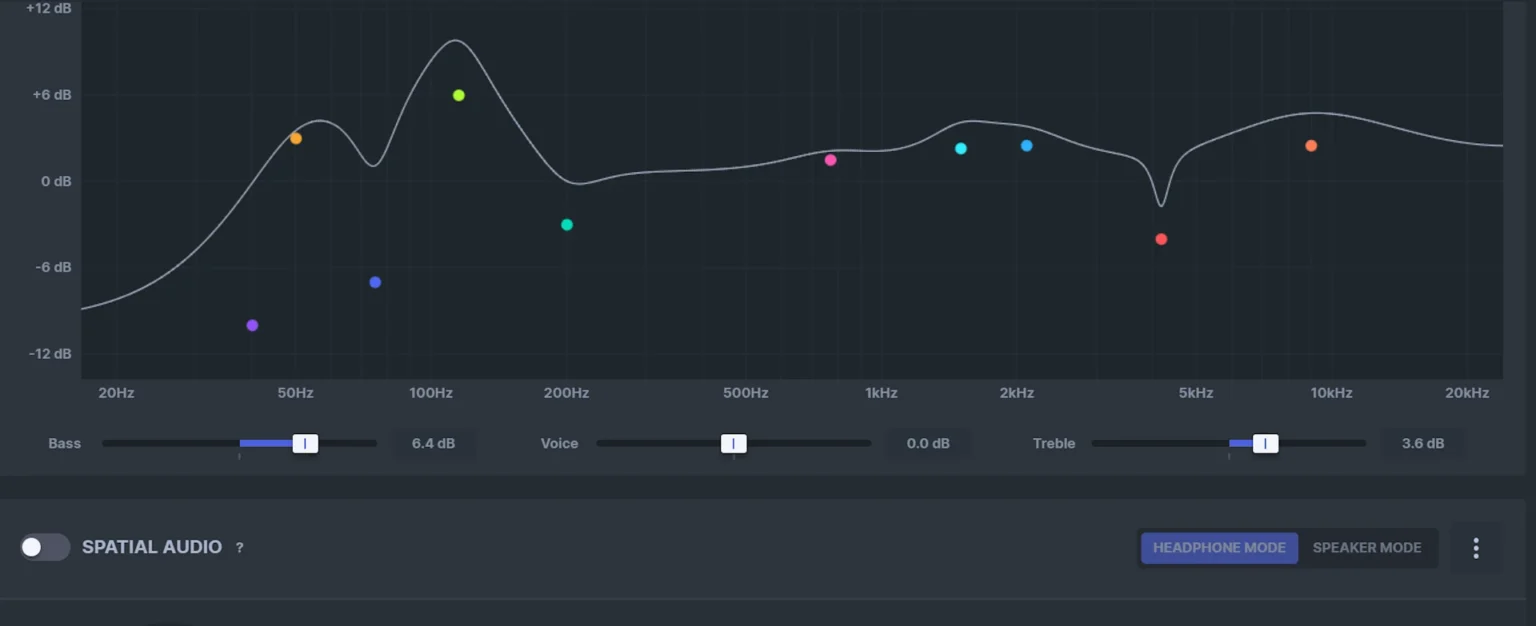Click the Voice slider handle
This screenshot has height=626, width=1536.
pos(734,443)
